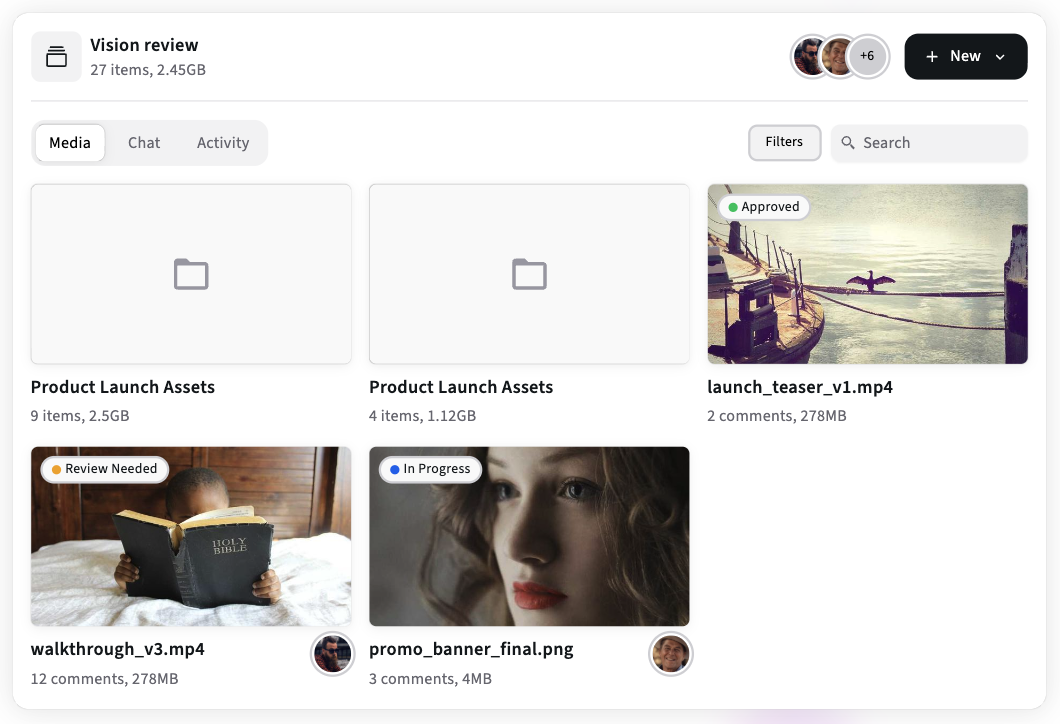Click the New button
The image size is (1060, 724).
[x=965, y=57]
